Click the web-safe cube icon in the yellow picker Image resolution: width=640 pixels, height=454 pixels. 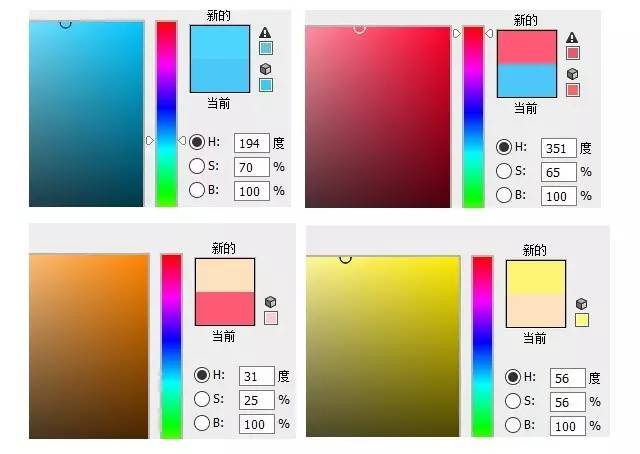click(x=582, y=304)
